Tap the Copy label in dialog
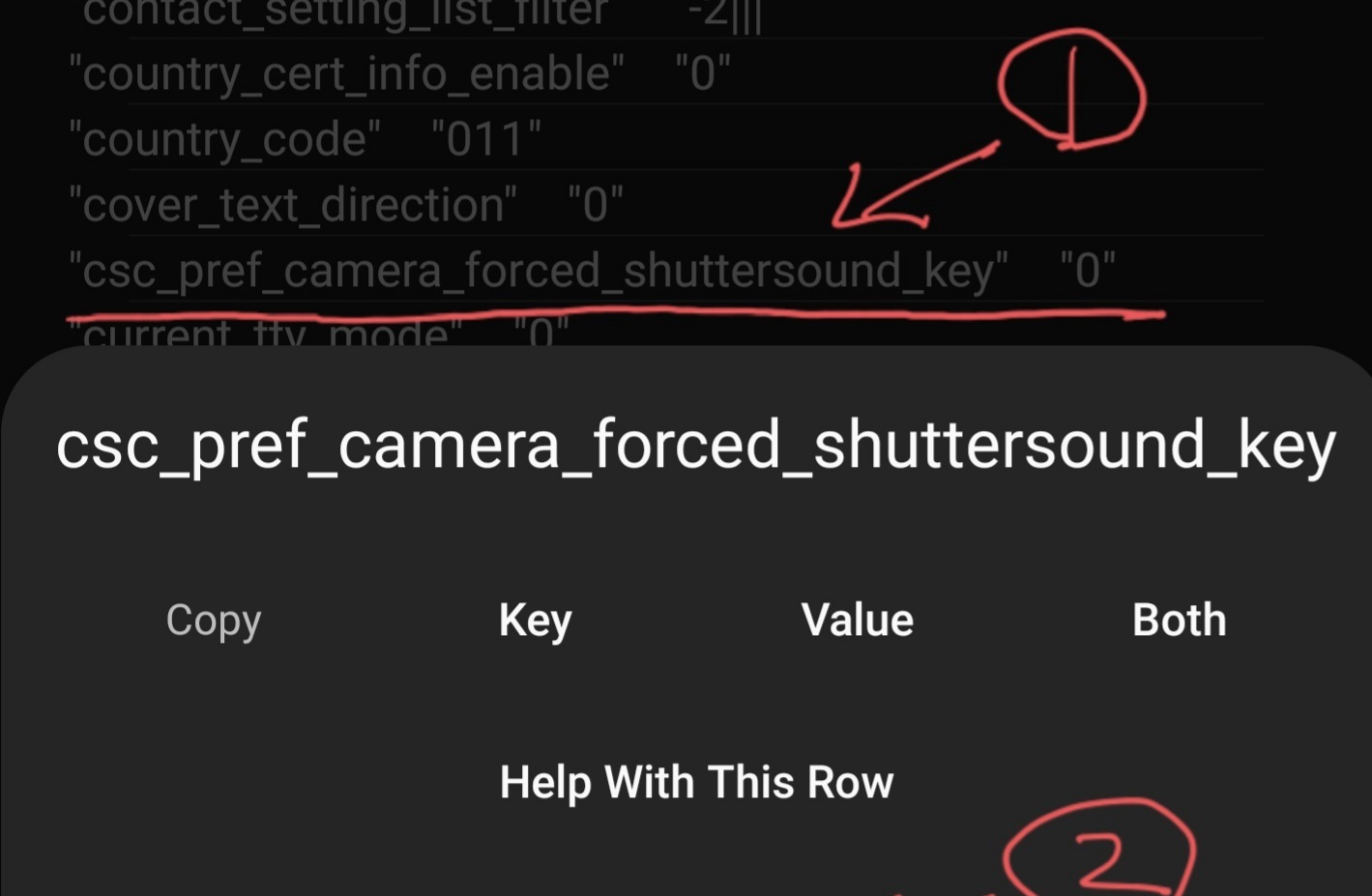Viewport: 1372px width, 896px height. (213, 621)
